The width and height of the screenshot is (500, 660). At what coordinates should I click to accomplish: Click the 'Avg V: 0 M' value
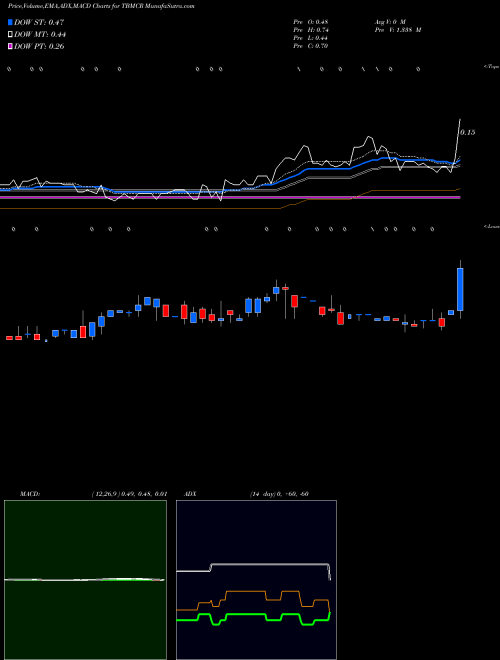[x=389, y=22]
